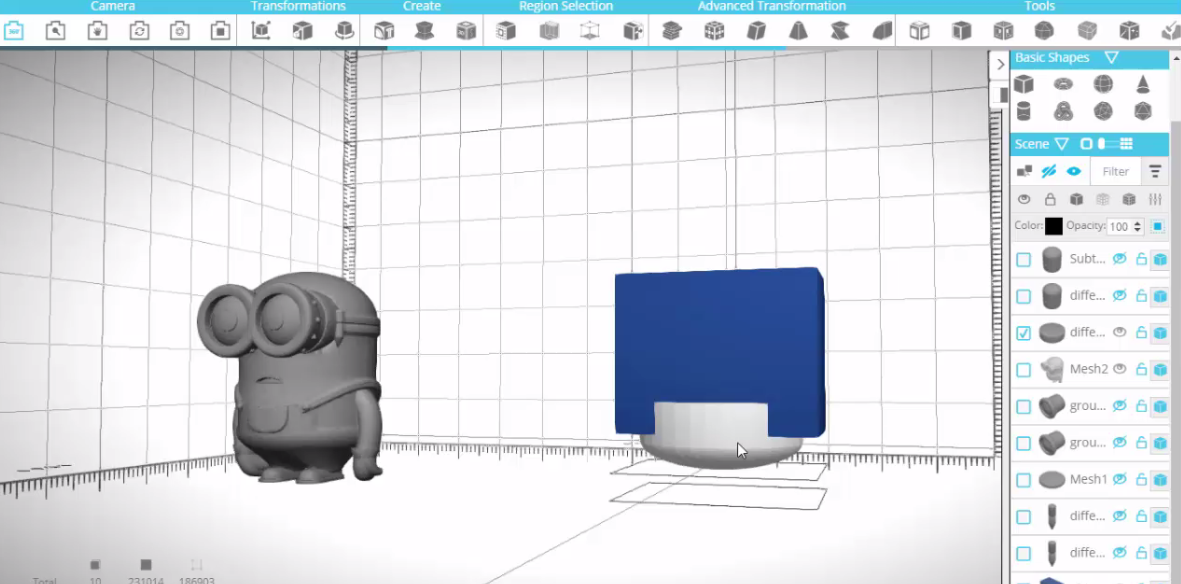Open the Transformations toolbar section
Viewport: 1181px width, 584px height.
298,6
